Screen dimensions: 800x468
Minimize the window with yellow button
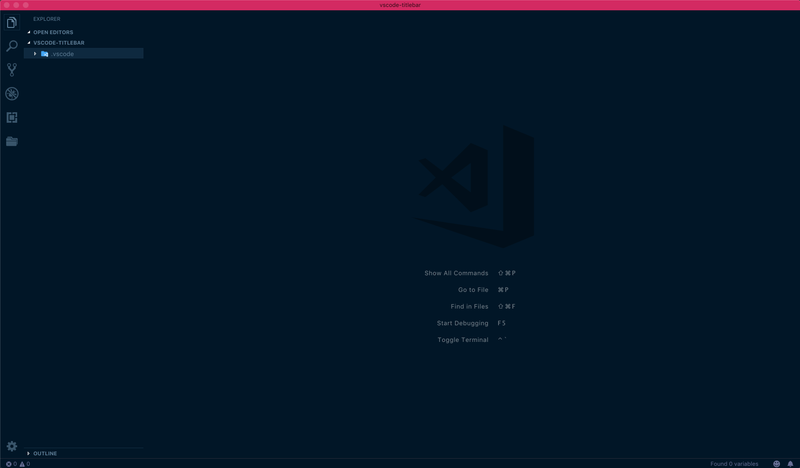(16, 5)
